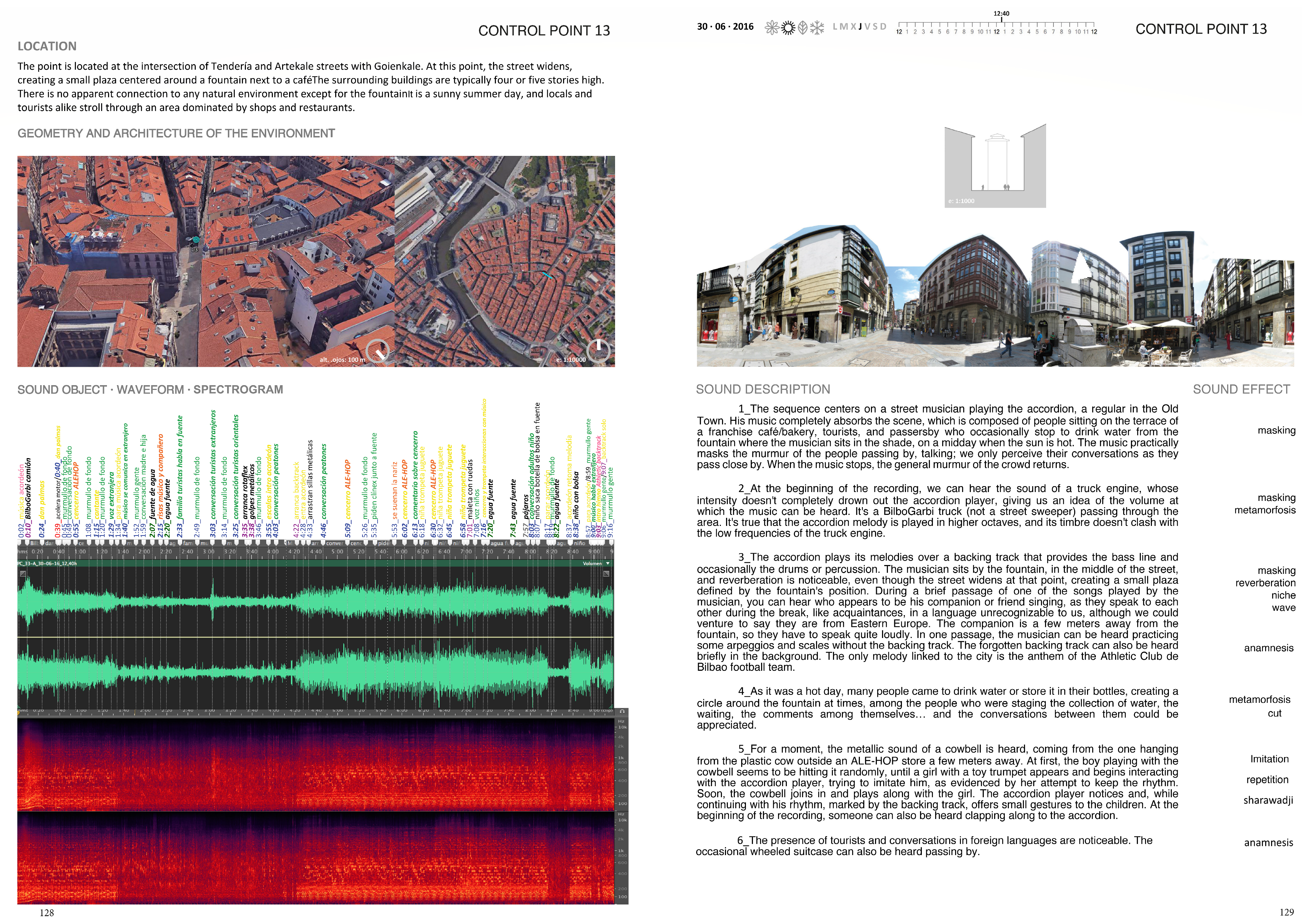Click the fade handle at the waveform's right corner
Viewport: 1302px width, 924px height.
(607, 573)
